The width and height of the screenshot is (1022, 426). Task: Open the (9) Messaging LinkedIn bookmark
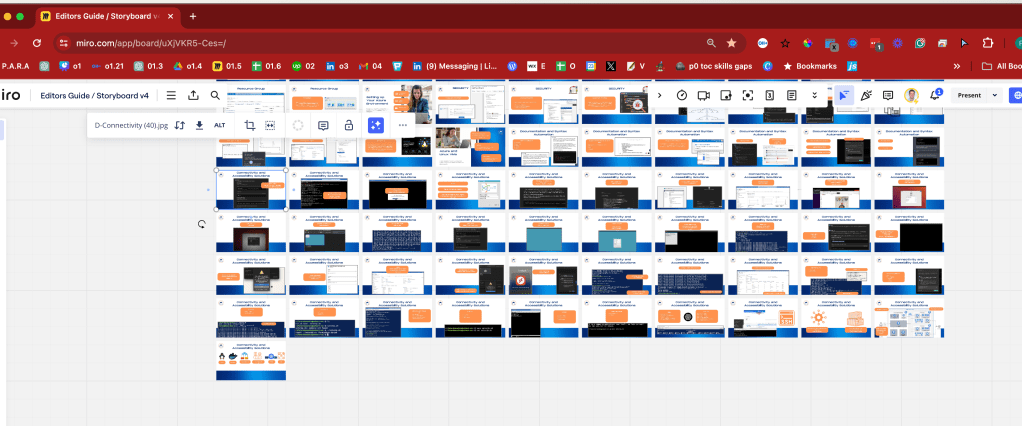(454, 66)
